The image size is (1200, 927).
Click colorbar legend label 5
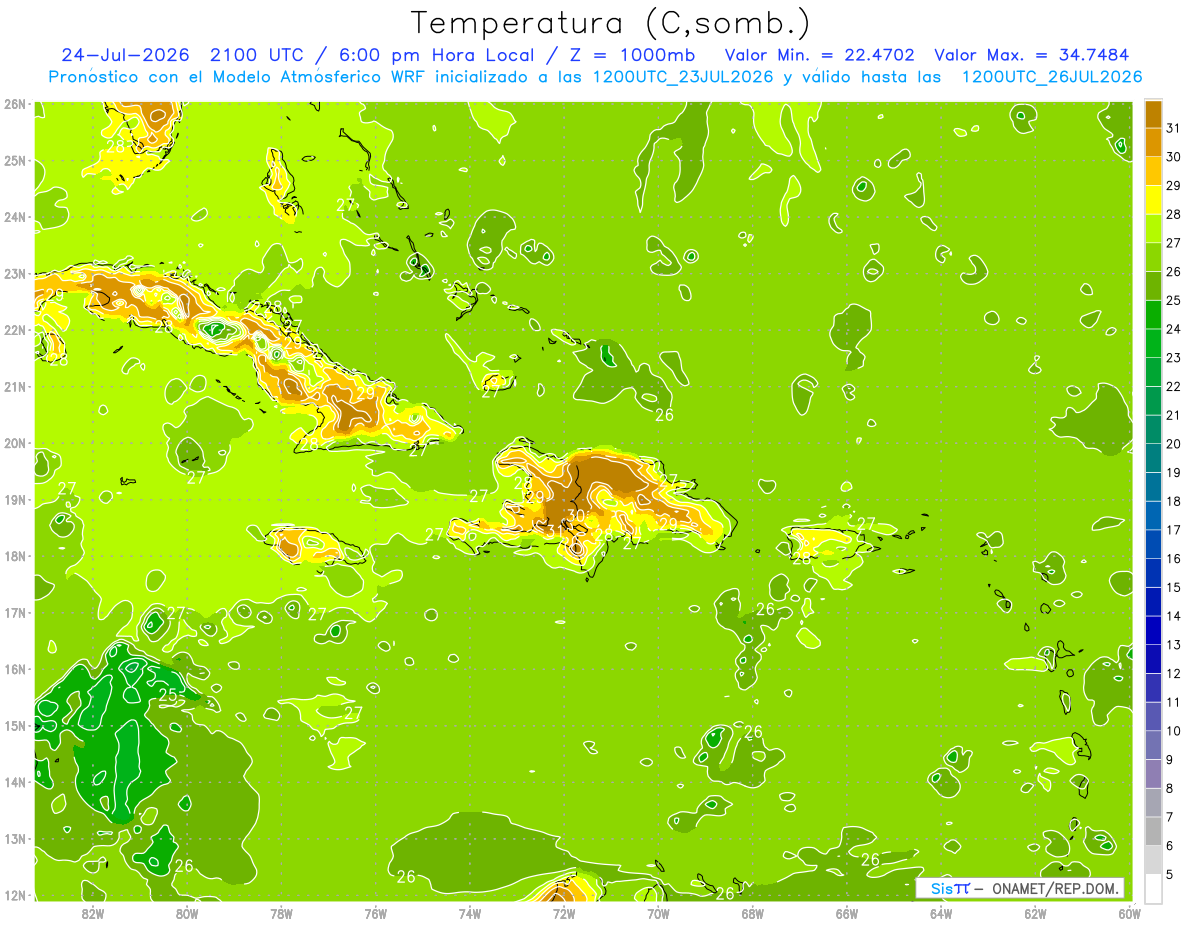point(1169,874)
